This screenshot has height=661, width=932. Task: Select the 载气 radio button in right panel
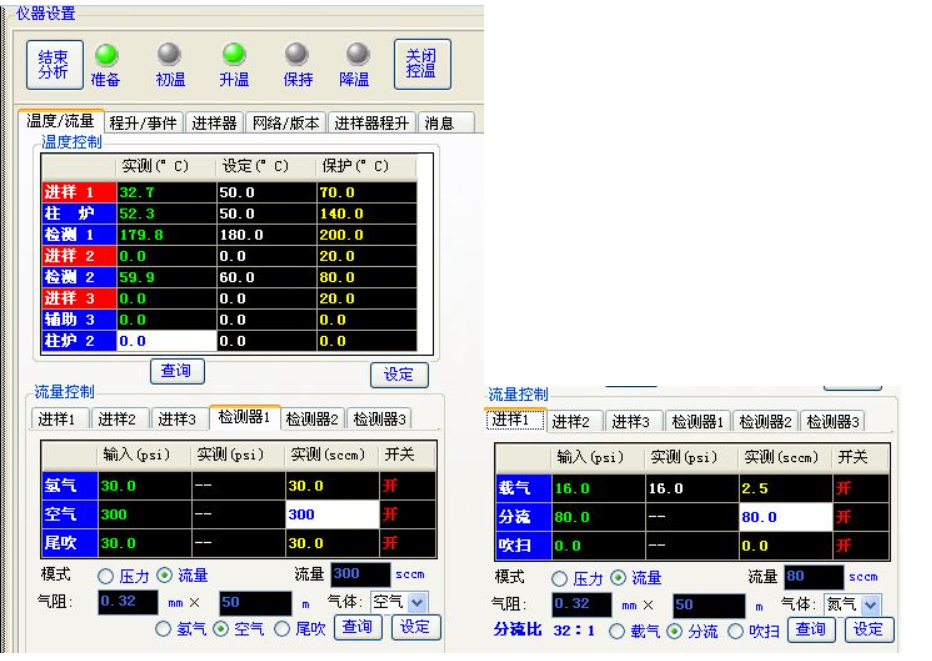(x=617, y=631)
